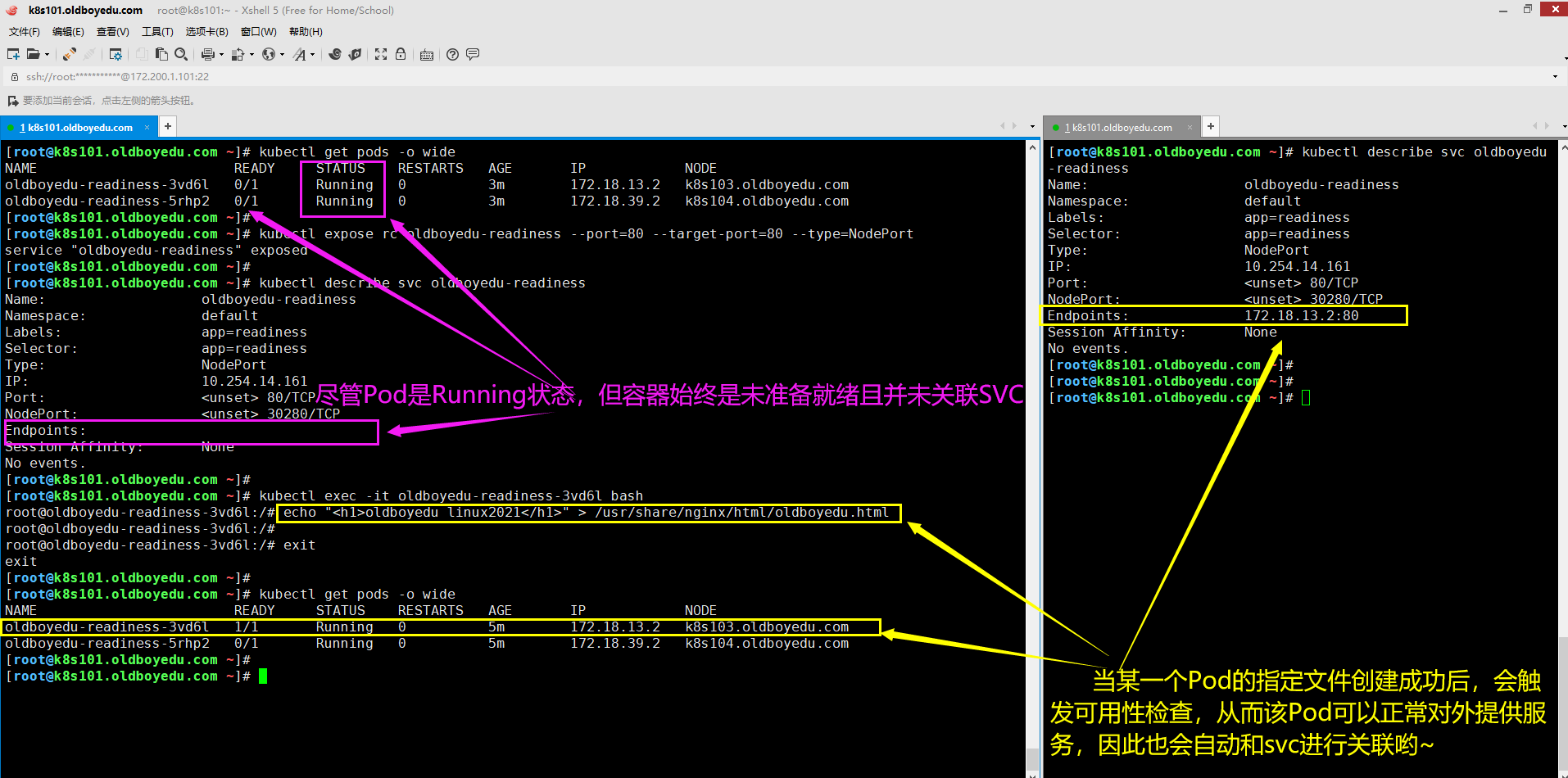The height and width of the screenshot is (778, 1568).
Task: Click the new session icon
Action: [13, 54]
